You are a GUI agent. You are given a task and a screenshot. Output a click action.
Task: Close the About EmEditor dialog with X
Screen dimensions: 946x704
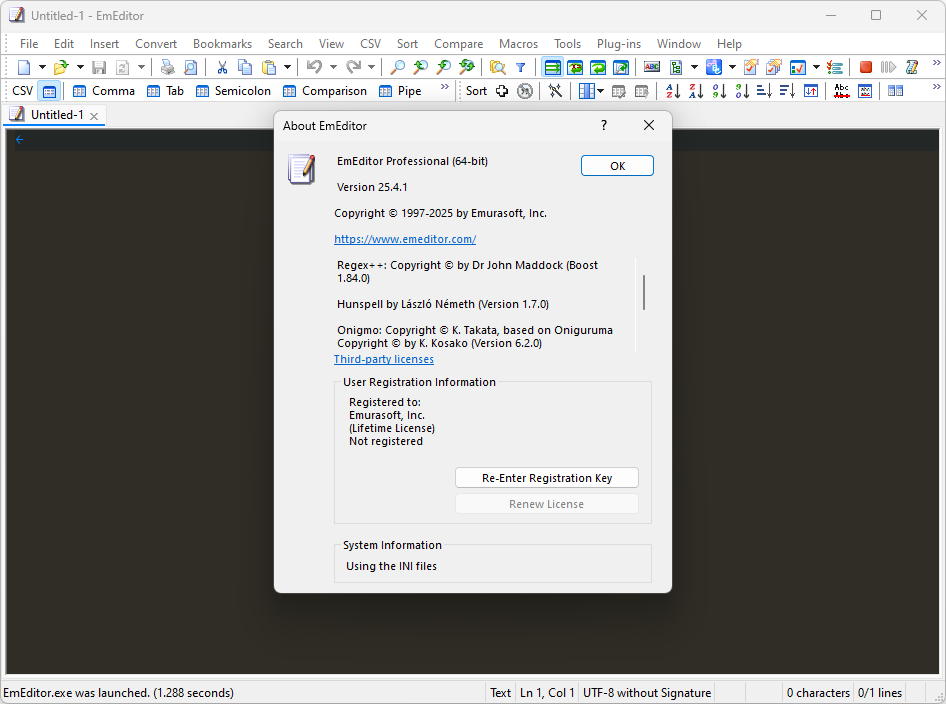pos(649,125)
